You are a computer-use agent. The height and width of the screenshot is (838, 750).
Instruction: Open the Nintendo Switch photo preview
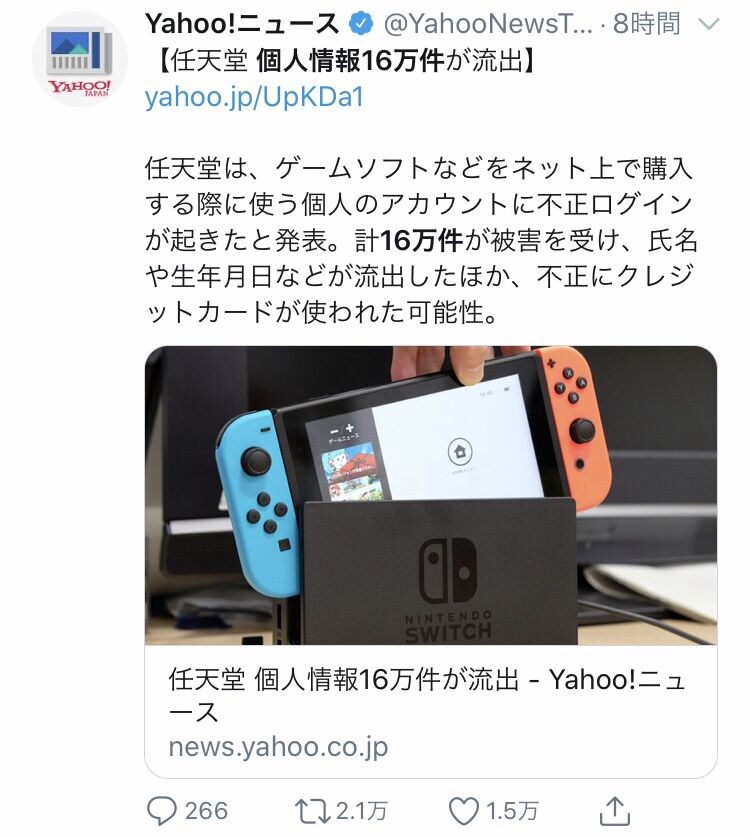[431, 495]
